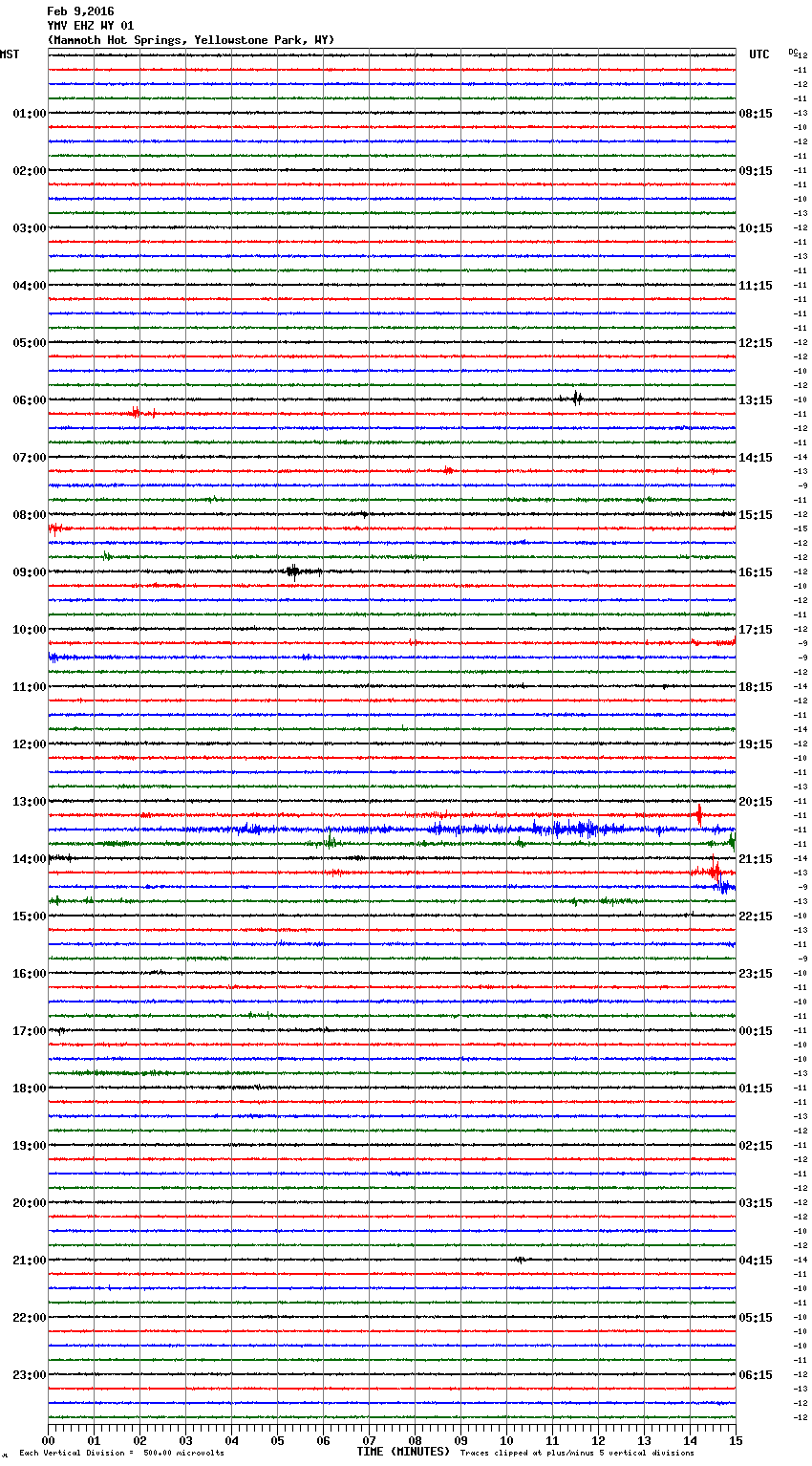Select the '07:00' MST time label

(30, 458)
